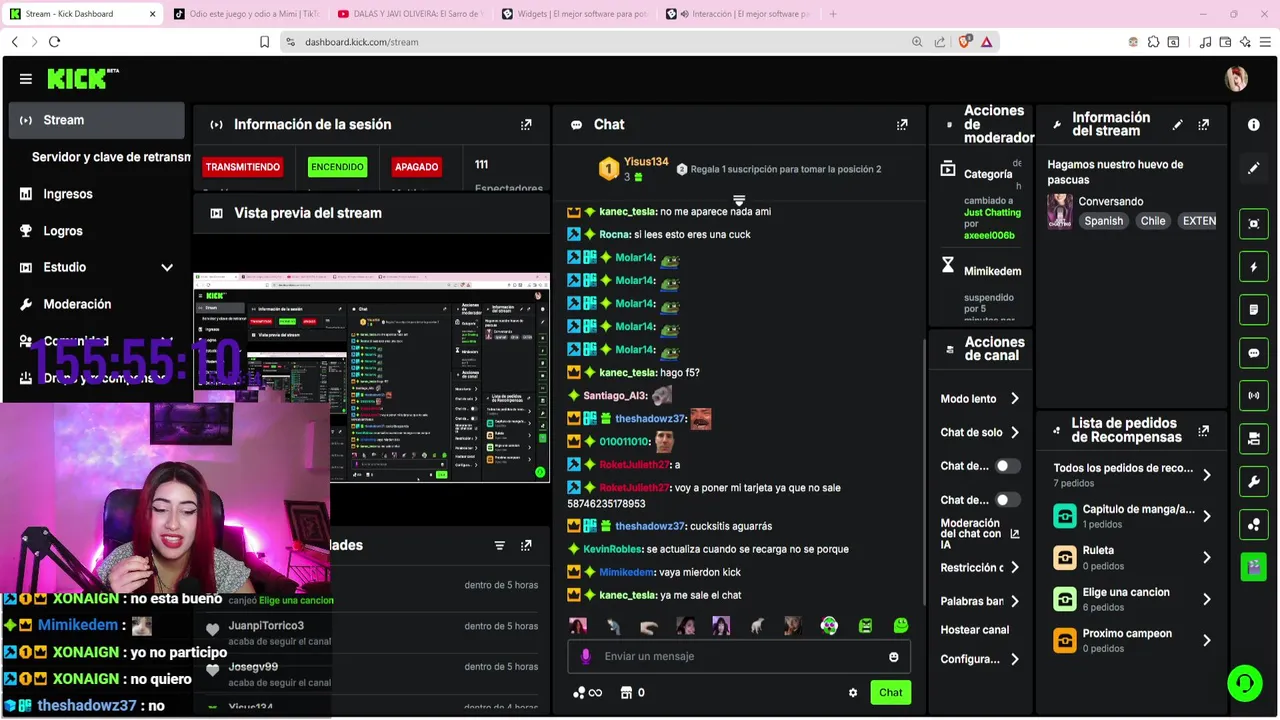Pop out the Información de la sesión panel
The image size is (1280, 720).
pos(526,125)
